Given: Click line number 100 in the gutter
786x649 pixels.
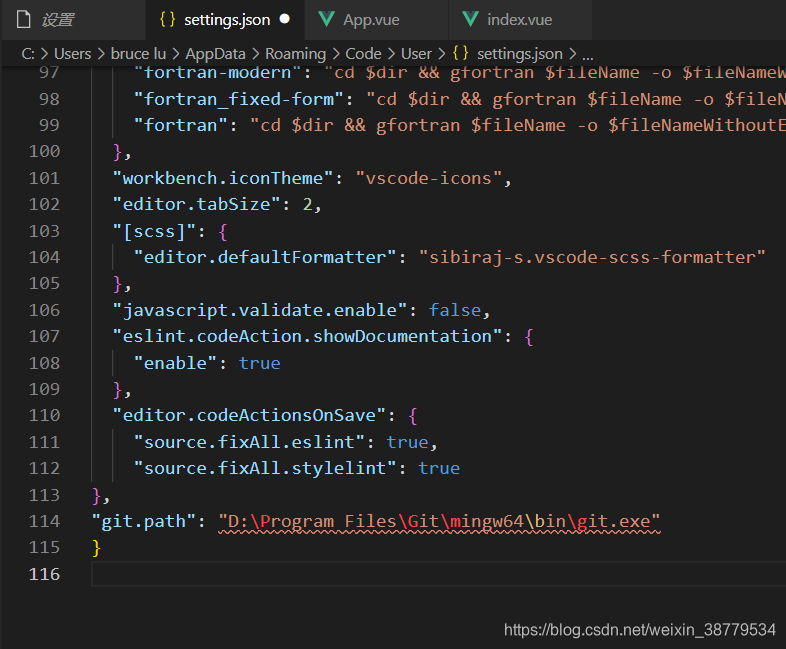Looking at the screenshot, I should [x=45, y=151].
